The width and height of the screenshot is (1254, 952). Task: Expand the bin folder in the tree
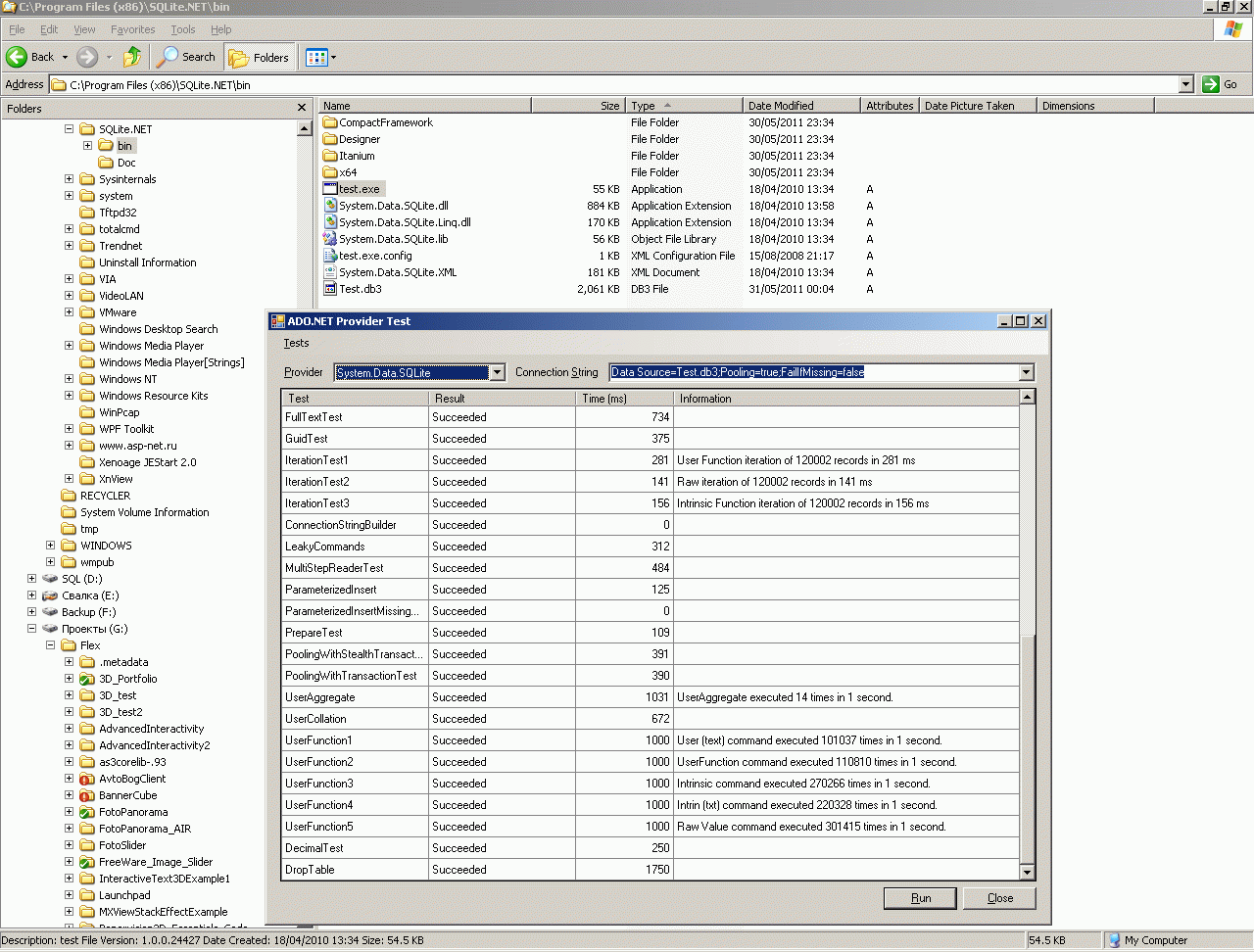tap(87, 146)
